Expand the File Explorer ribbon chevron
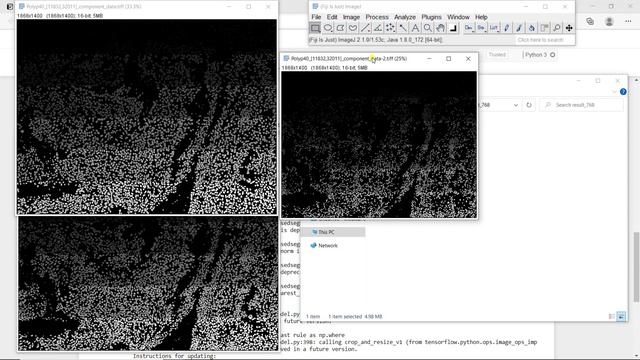Image resolution: width=640 pixels, height=360 pixels. click(x=615, y=92)
